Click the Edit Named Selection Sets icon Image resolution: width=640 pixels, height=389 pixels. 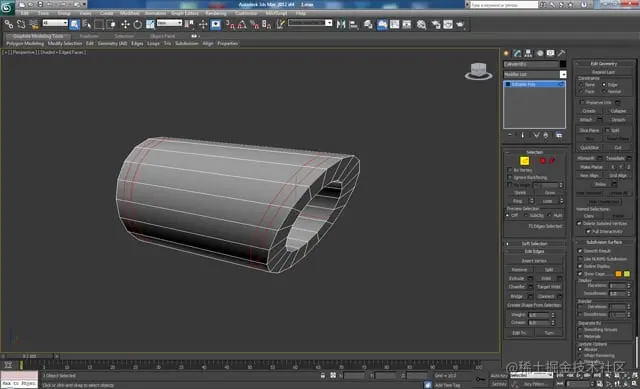click(x=280, y=24)
